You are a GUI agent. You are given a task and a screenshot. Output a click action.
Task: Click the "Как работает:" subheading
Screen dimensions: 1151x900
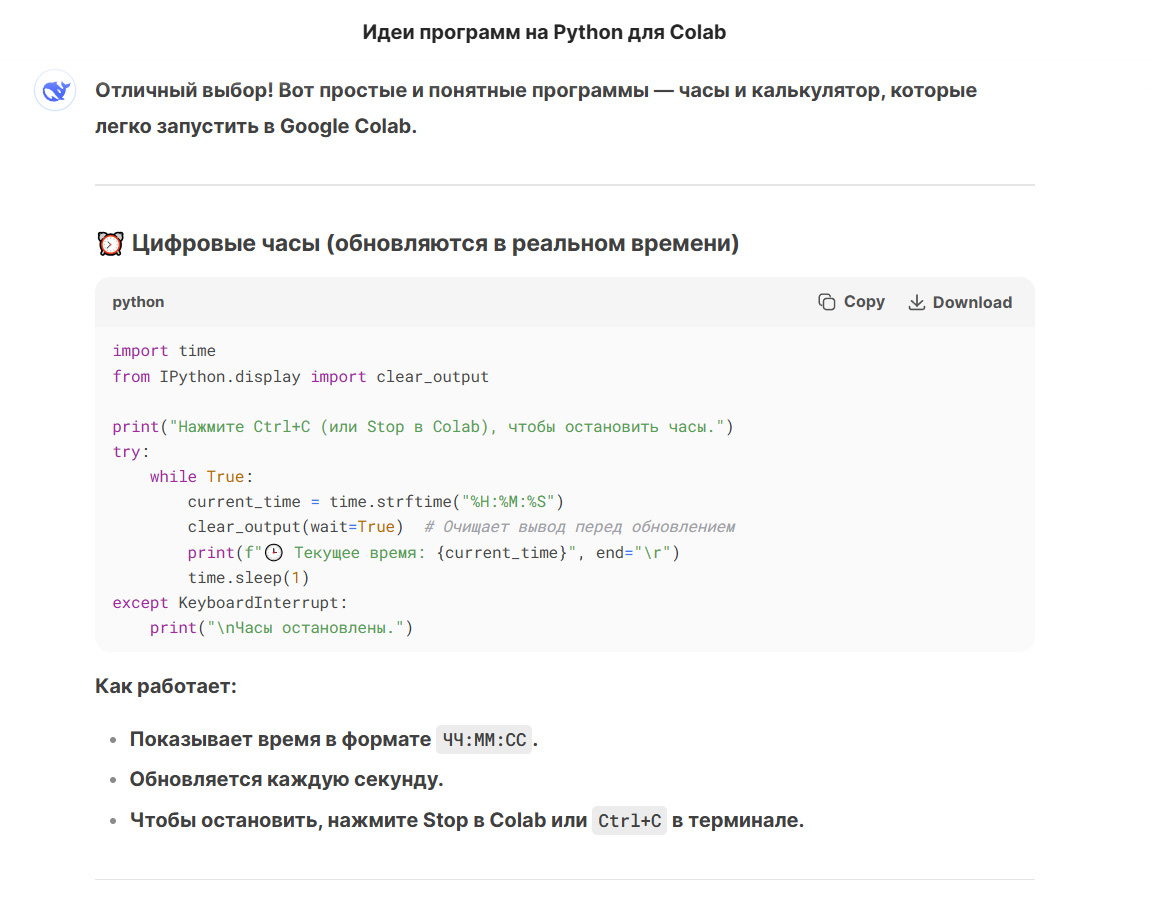166,686
